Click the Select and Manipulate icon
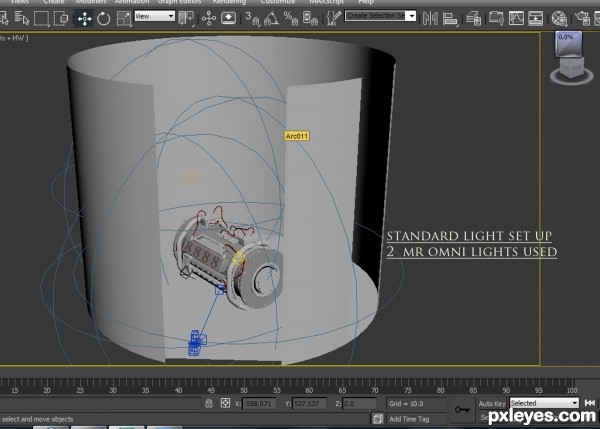The width and height of the screenshot is (600, 429). tap(209, 18)
